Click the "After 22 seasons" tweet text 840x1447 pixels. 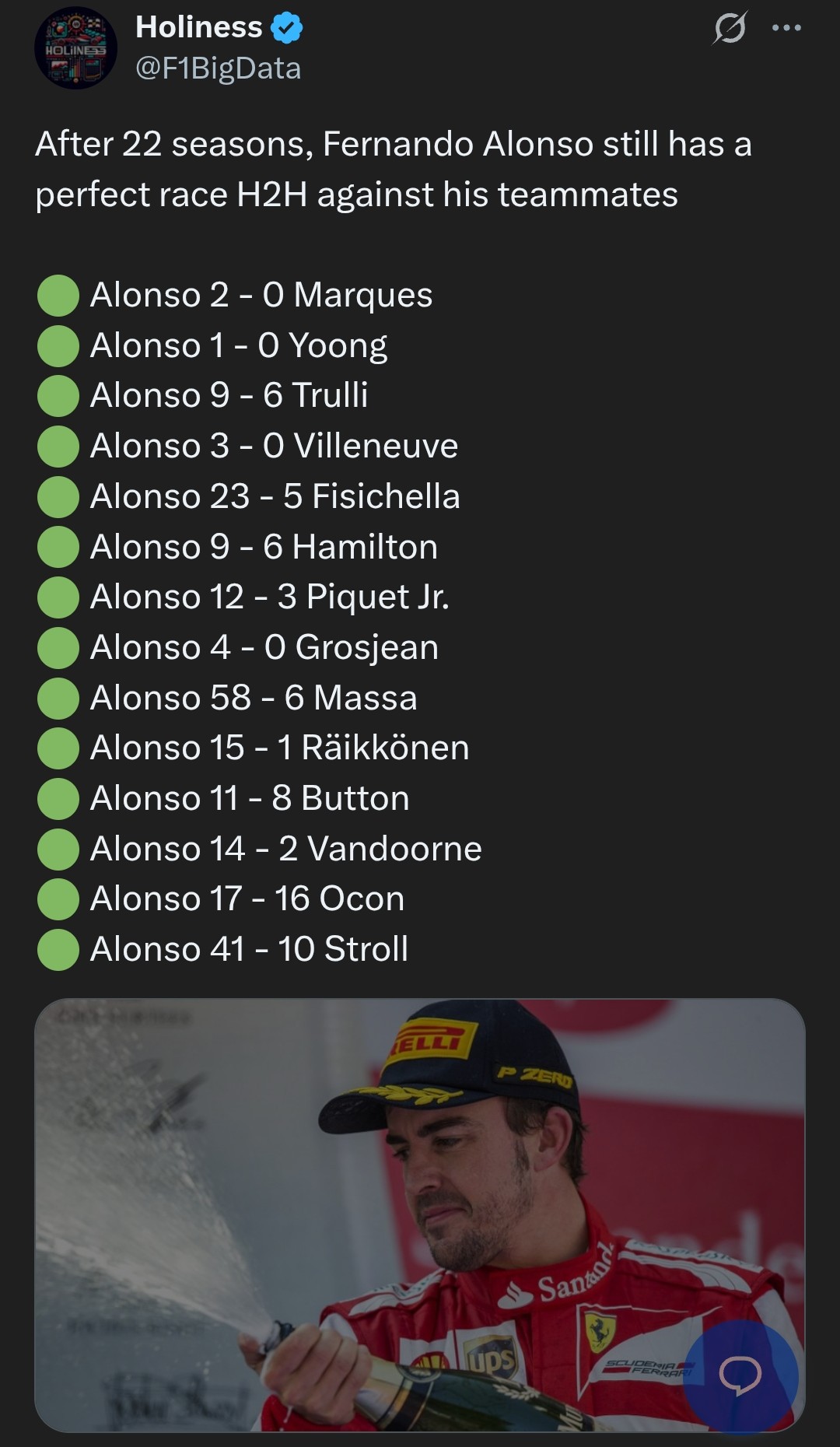click(393, 169)
